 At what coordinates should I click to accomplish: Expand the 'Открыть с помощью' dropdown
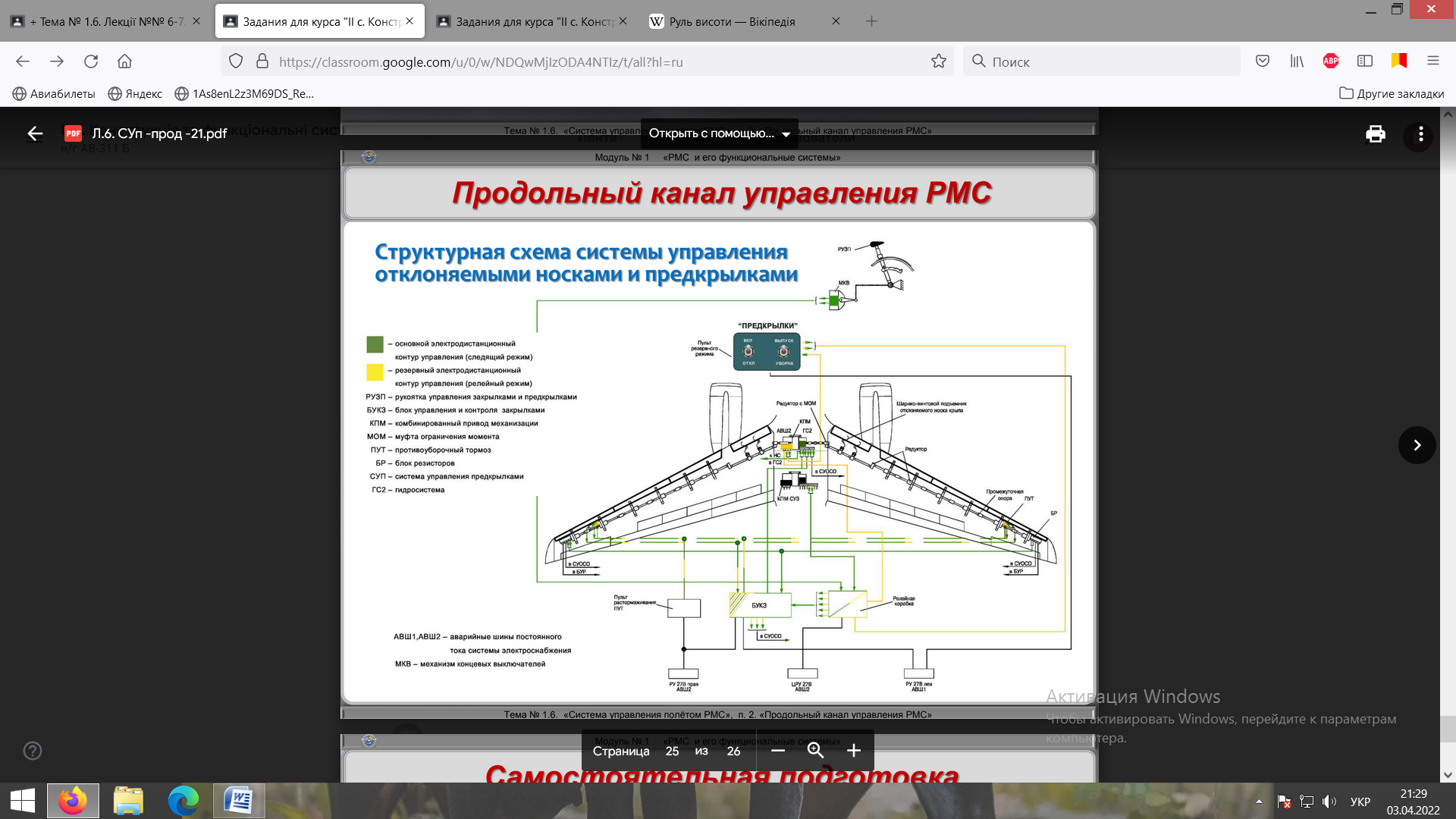719,133
